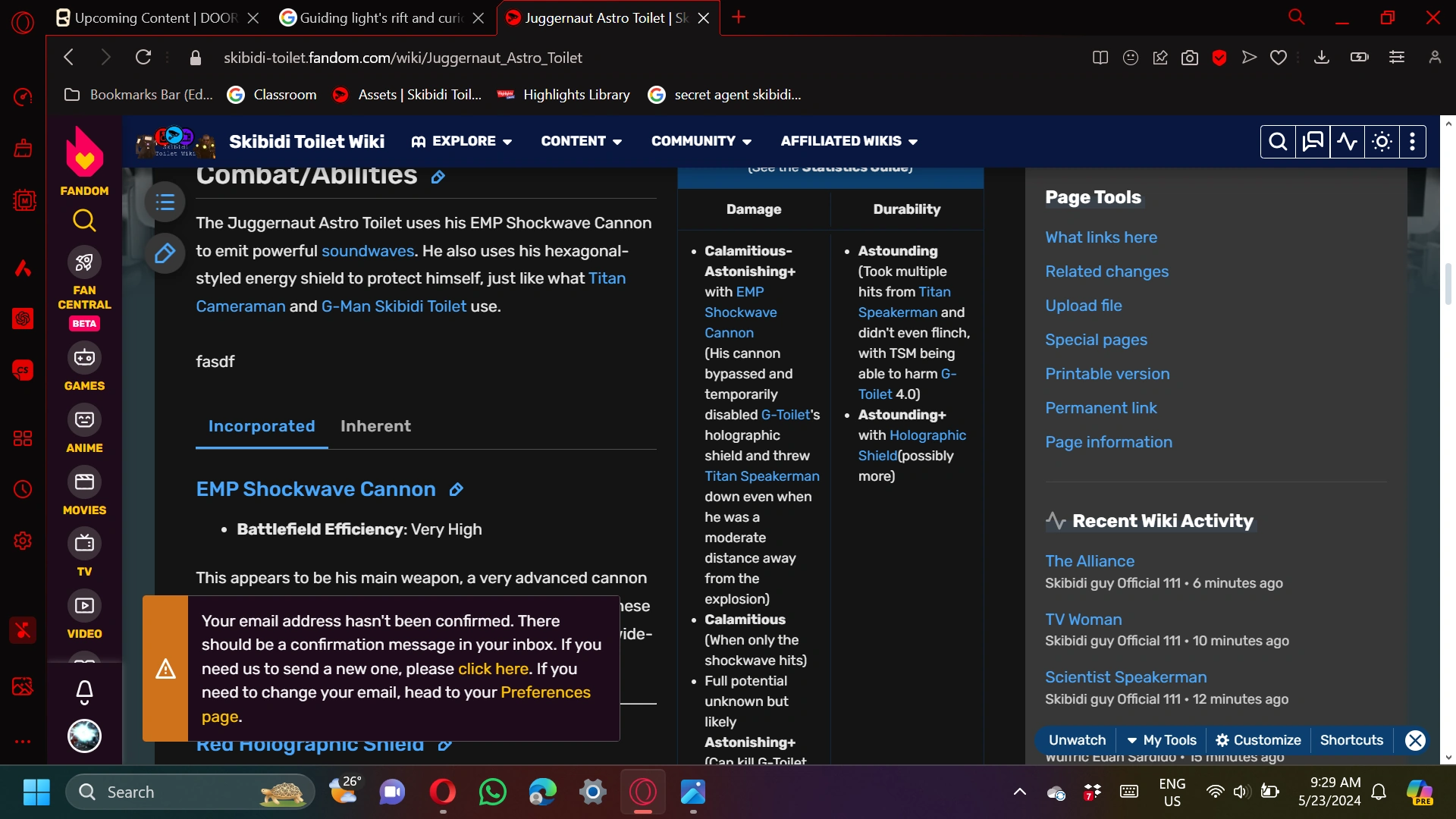Open the My Tools dropdown
Screen dimensions: 1456x819
(x=1162, y=740)
